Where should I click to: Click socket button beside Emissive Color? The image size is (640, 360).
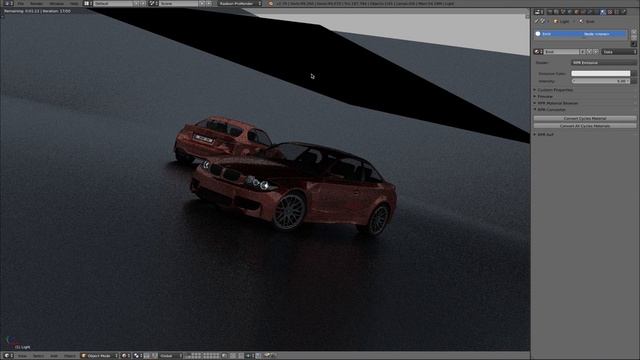634,73
